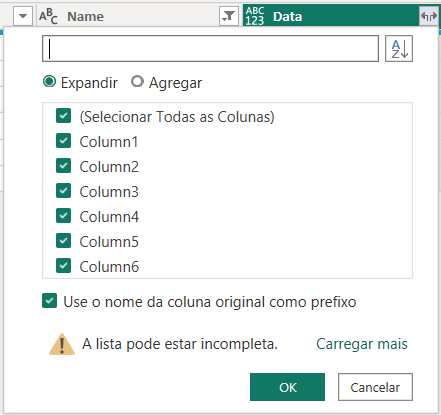Uncheck the Column1 checkbox

point(63,141)
